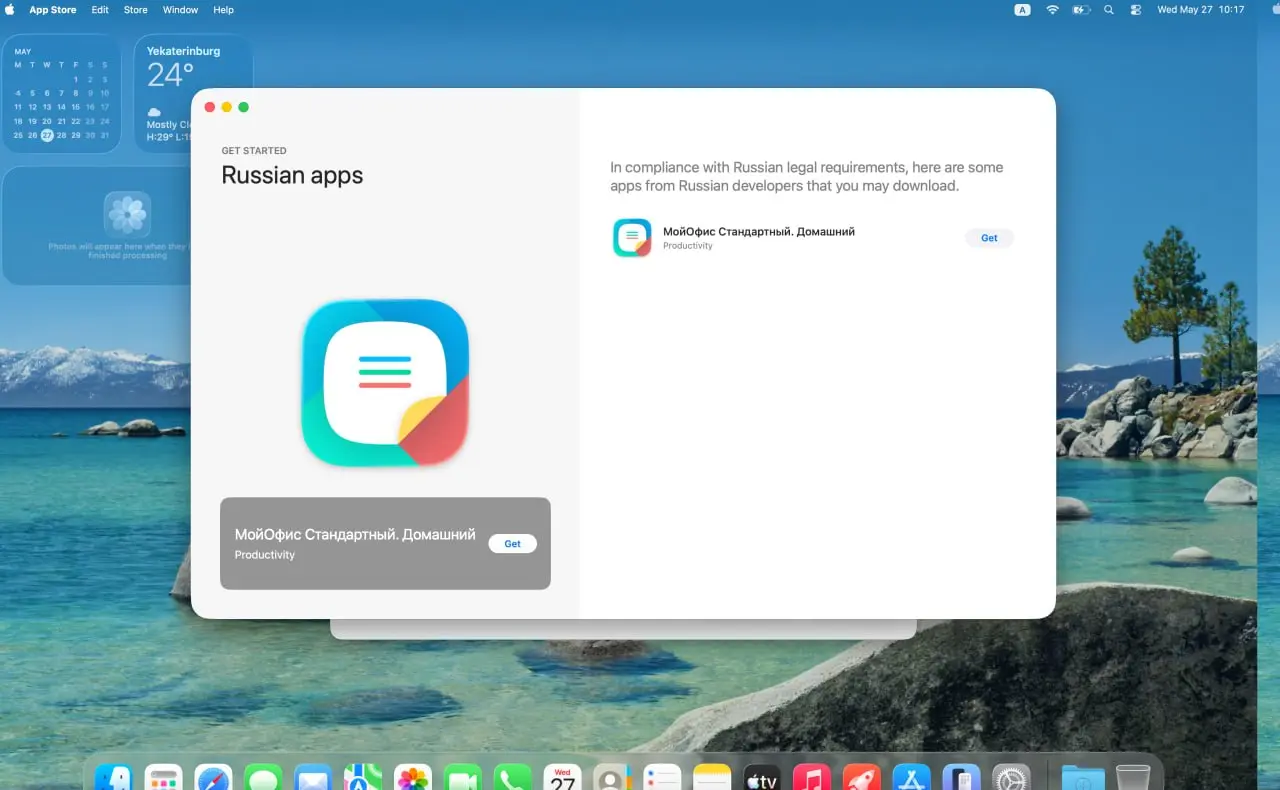
Task: Open the Edit menu
Action: [x=100, y=10]
